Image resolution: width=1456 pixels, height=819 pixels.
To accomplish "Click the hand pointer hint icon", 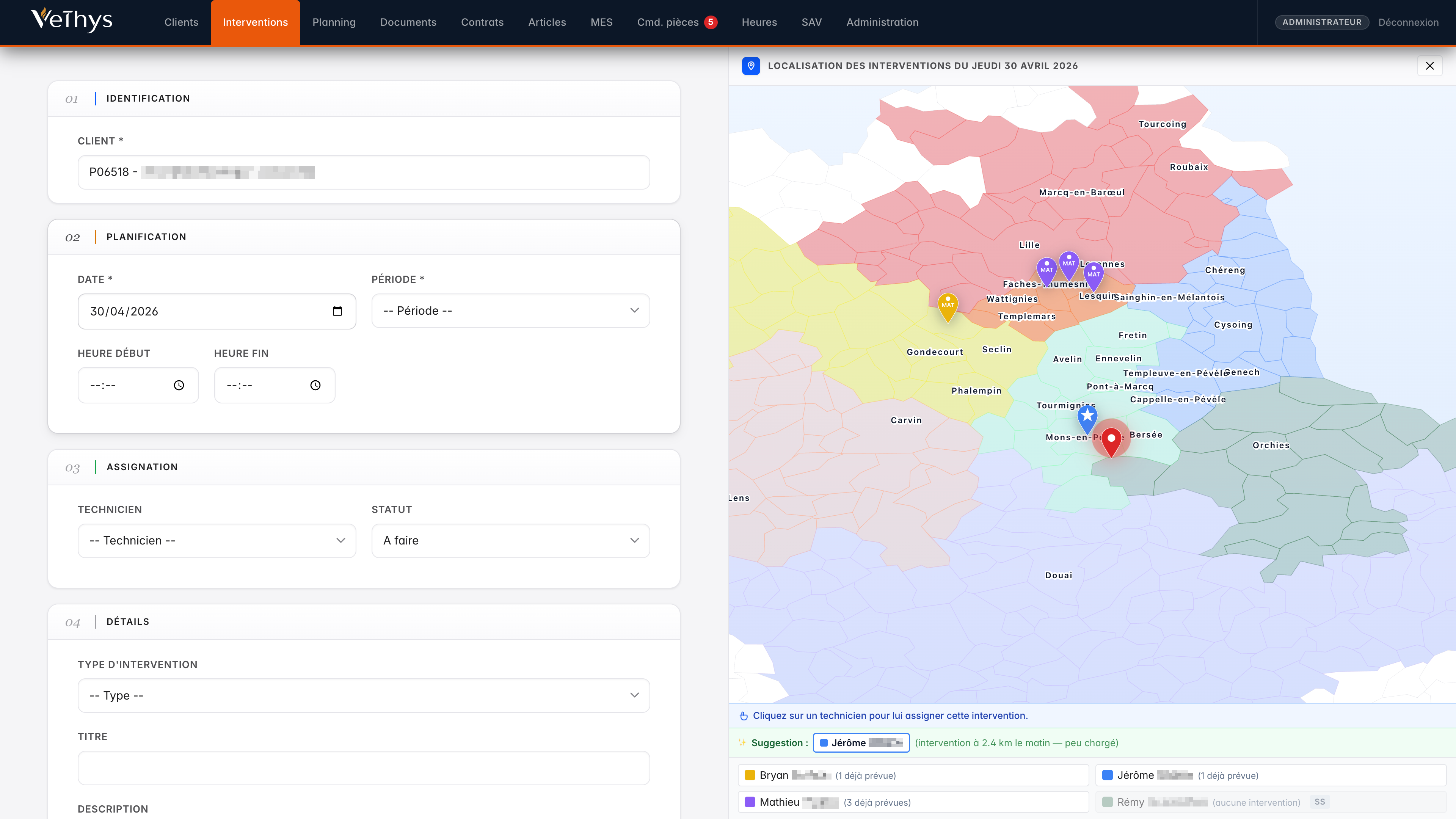I will pos(744,715).
